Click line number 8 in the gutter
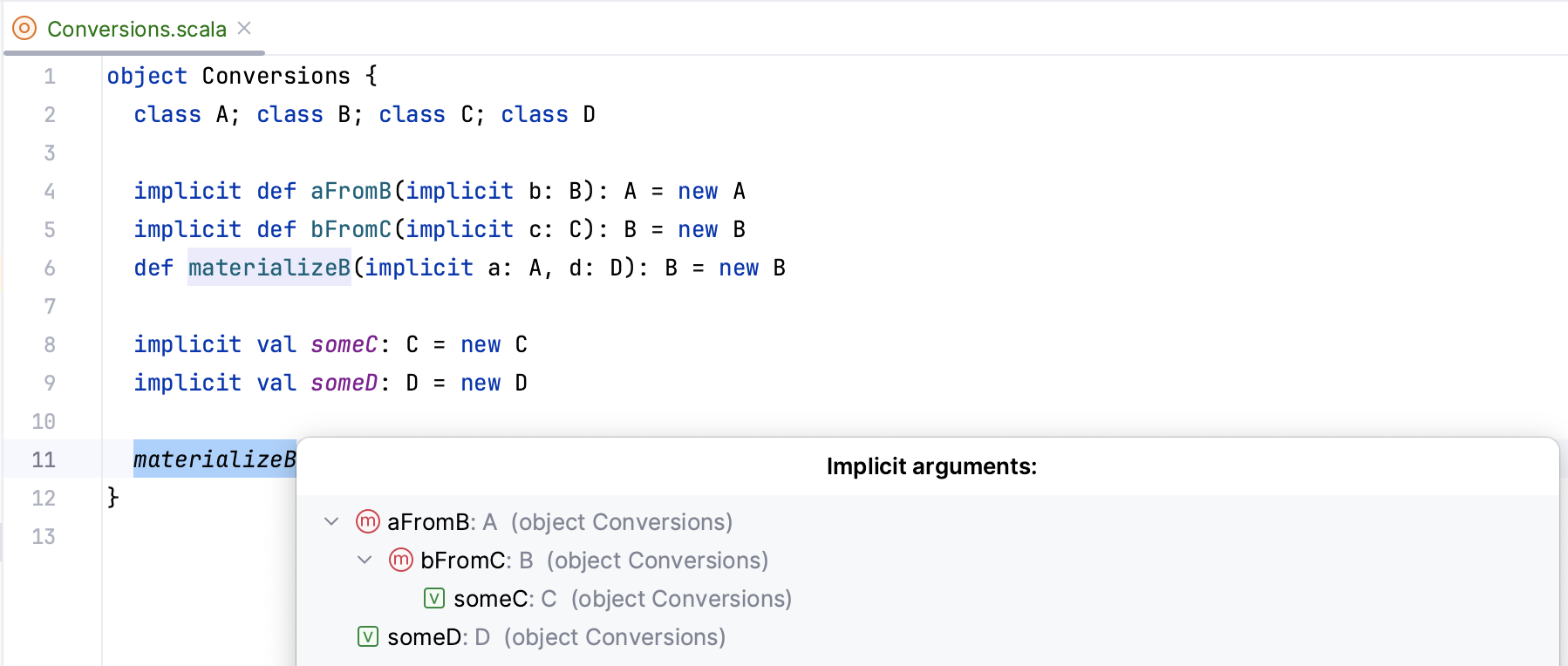Screen dimensions: 1568x666 (50, 344)
